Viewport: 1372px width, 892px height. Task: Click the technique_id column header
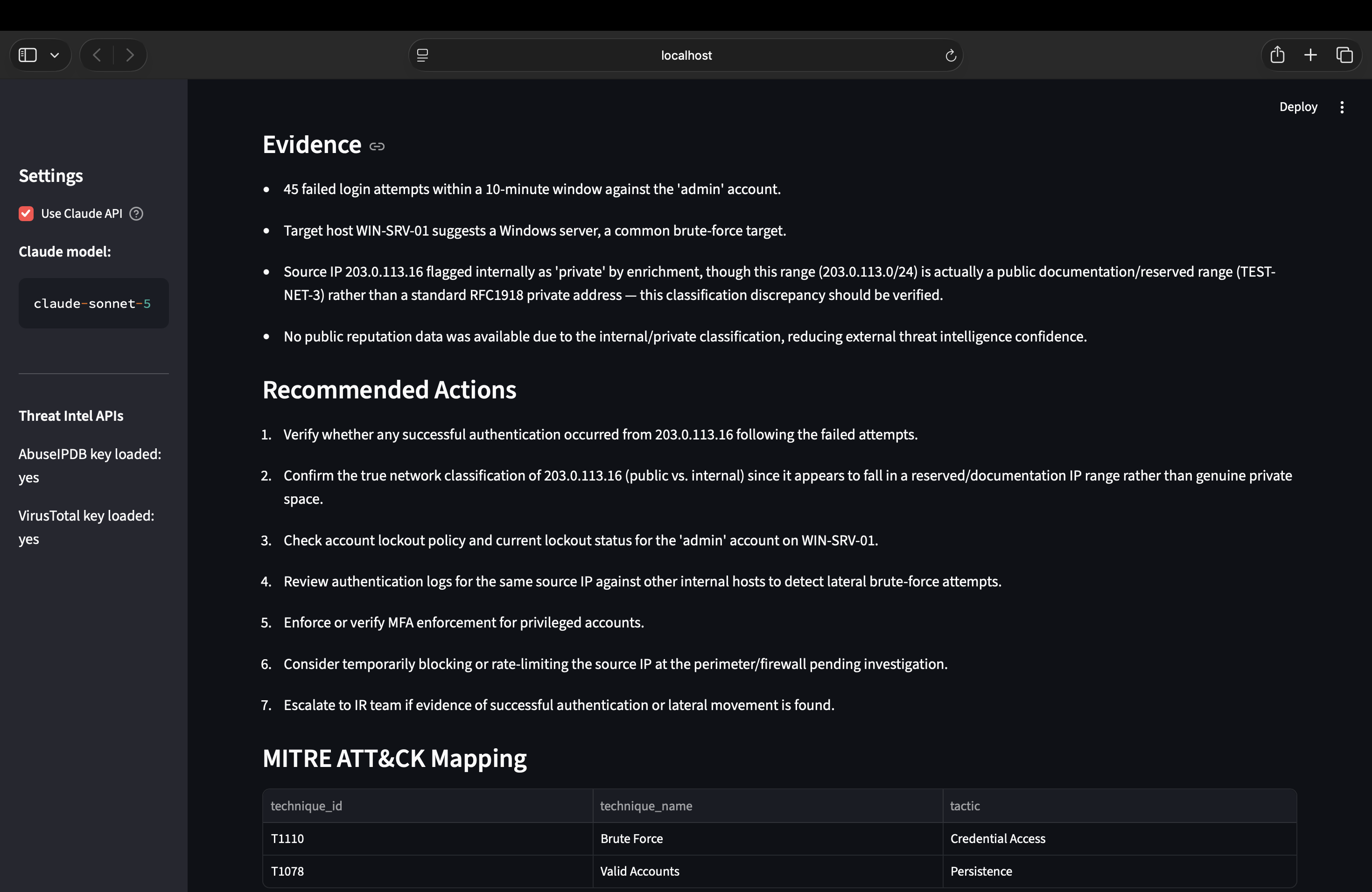428,806
